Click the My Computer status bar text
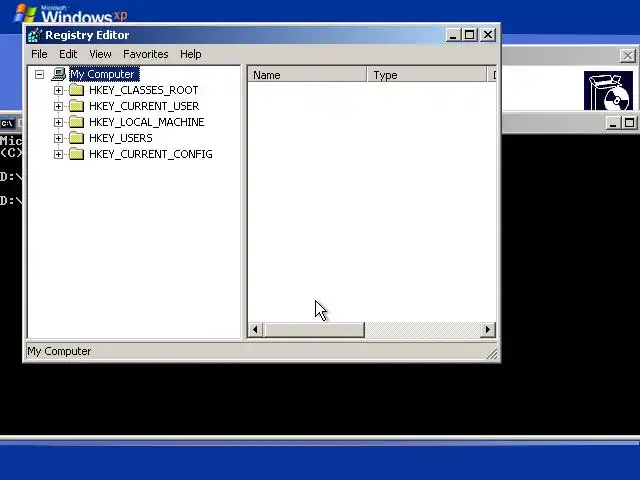Image resolution: width=640 pixels, height=480 pixels. coord(59,351)
